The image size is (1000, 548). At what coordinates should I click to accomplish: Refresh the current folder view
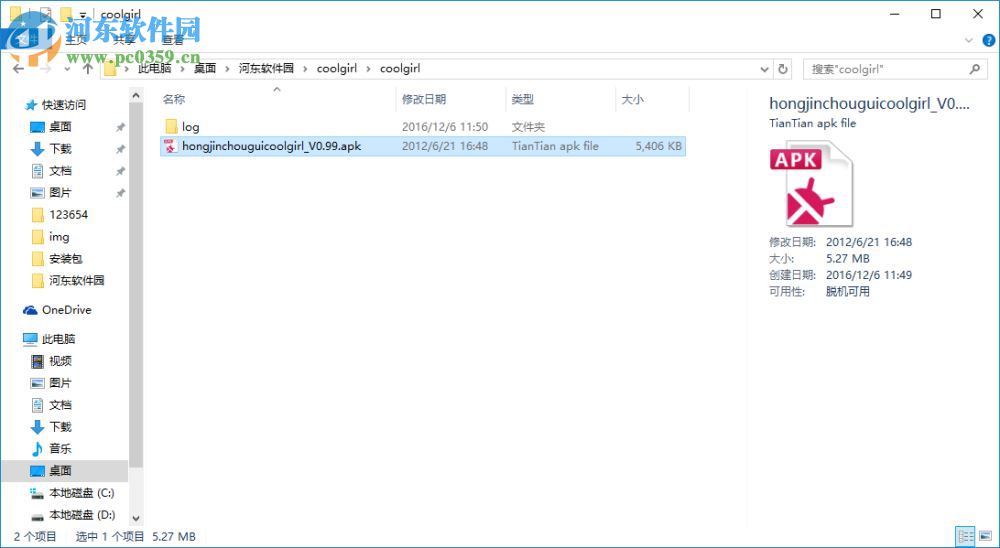(783, 69)
